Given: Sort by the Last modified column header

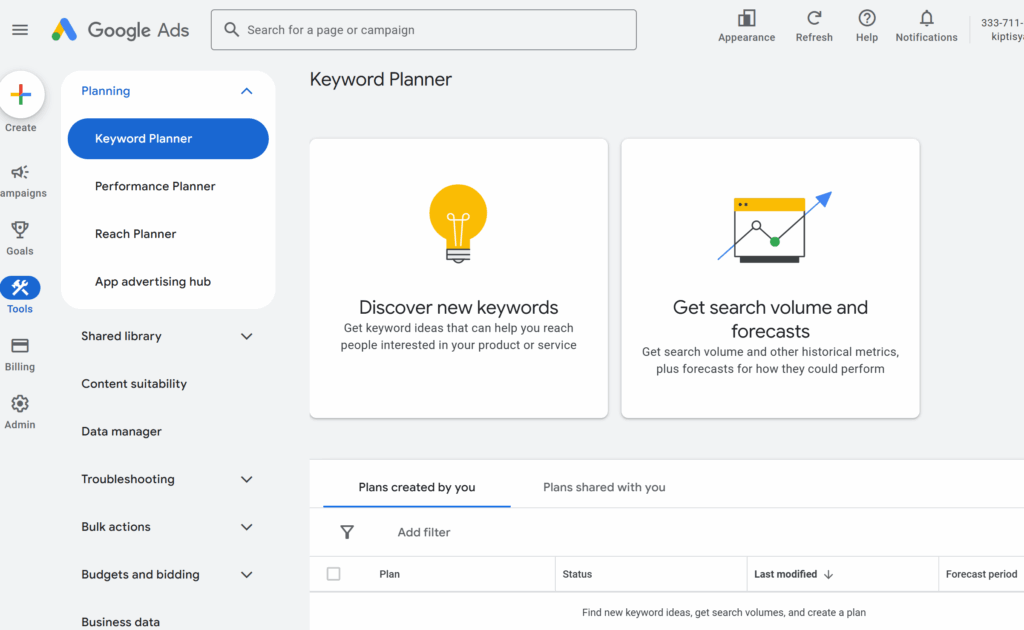Looking at the screenshot, I should pyautogui.click(x=785, y=575).
